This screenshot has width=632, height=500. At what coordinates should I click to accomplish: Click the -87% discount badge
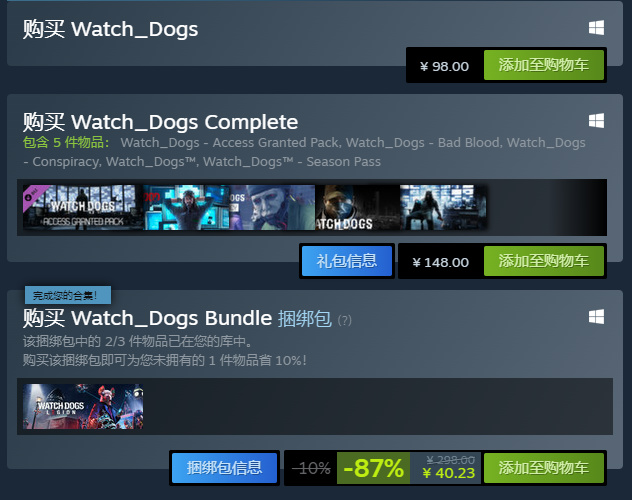[373, 468]
